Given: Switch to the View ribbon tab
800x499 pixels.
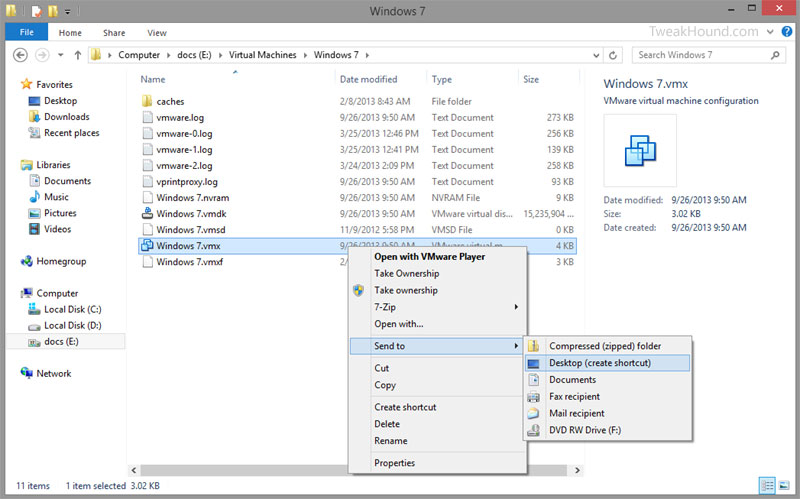Looking at the screenshot, I should [157, 33].
